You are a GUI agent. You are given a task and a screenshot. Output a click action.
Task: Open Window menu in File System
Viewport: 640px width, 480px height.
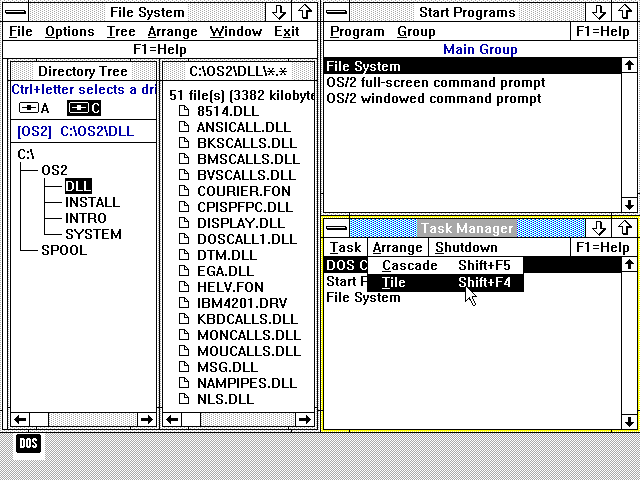click(x=236, y=31)
